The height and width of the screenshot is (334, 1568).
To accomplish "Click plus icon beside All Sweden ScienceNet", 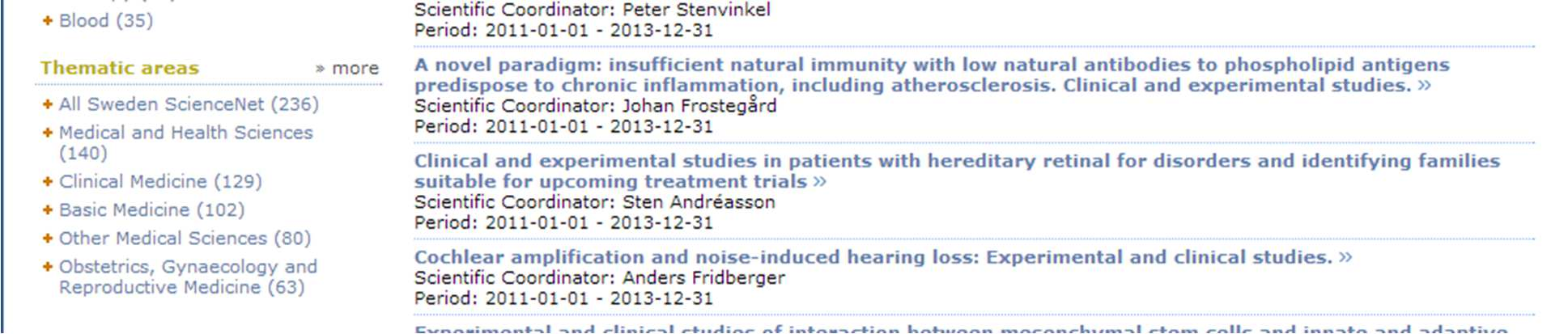I will pyautogui.click(x=47, y=104).
